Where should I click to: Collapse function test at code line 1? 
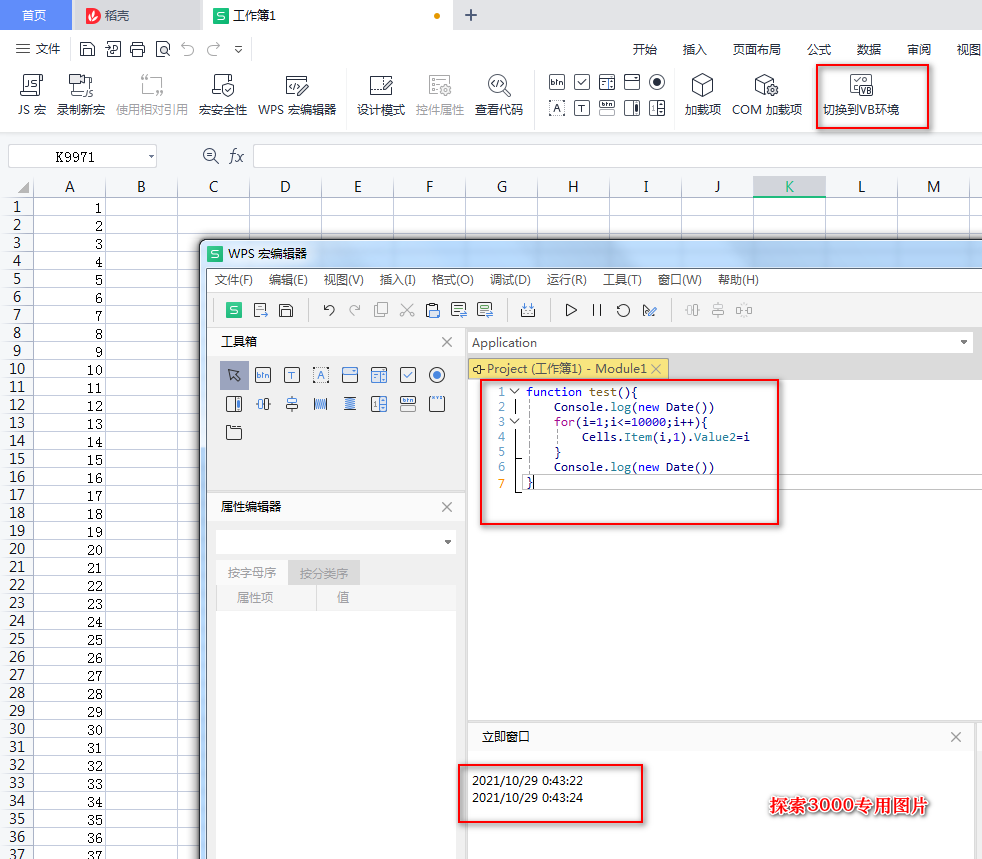[x=515, y=391]
